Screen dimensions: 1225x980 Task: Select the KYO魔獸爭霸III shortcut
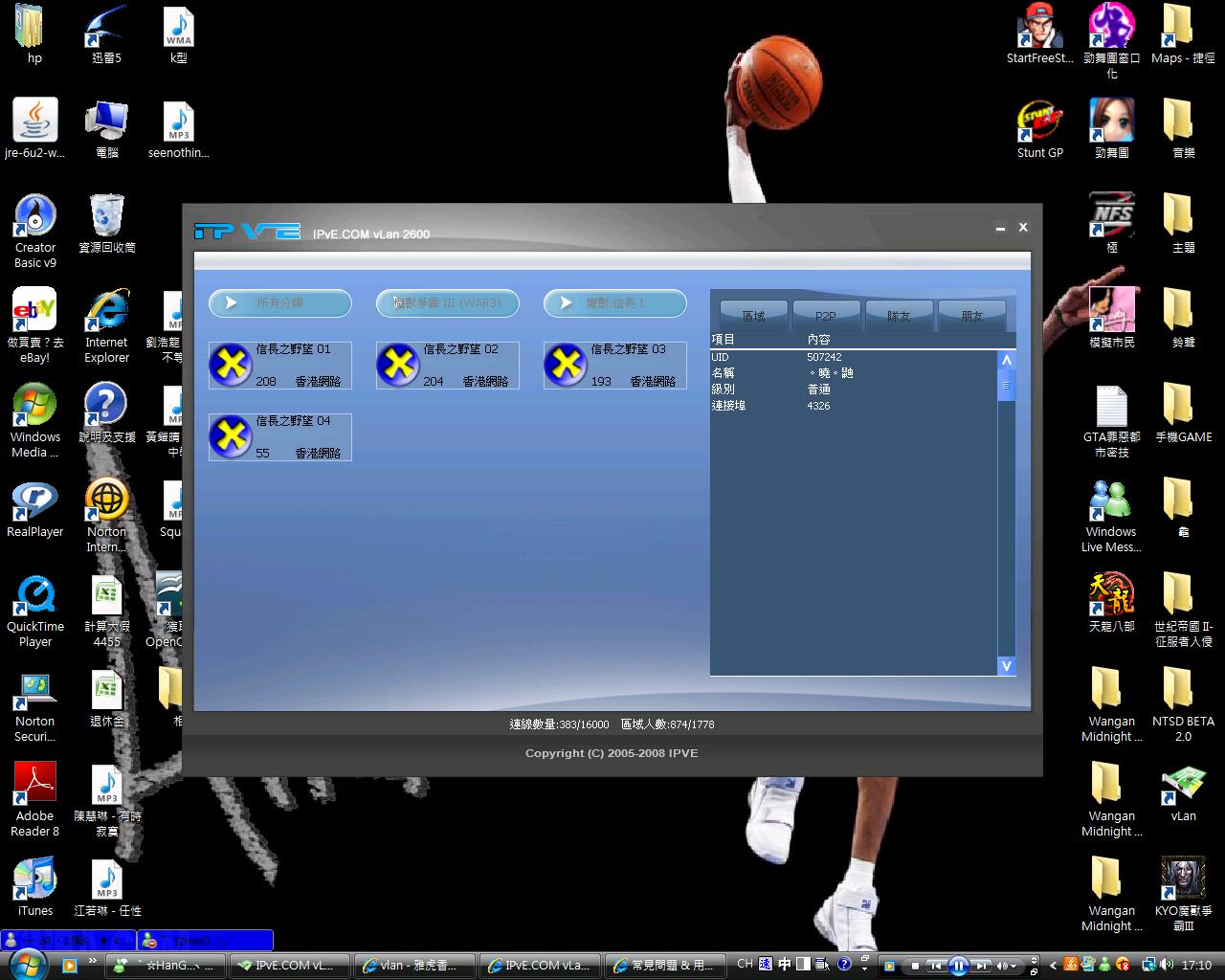1184,894
